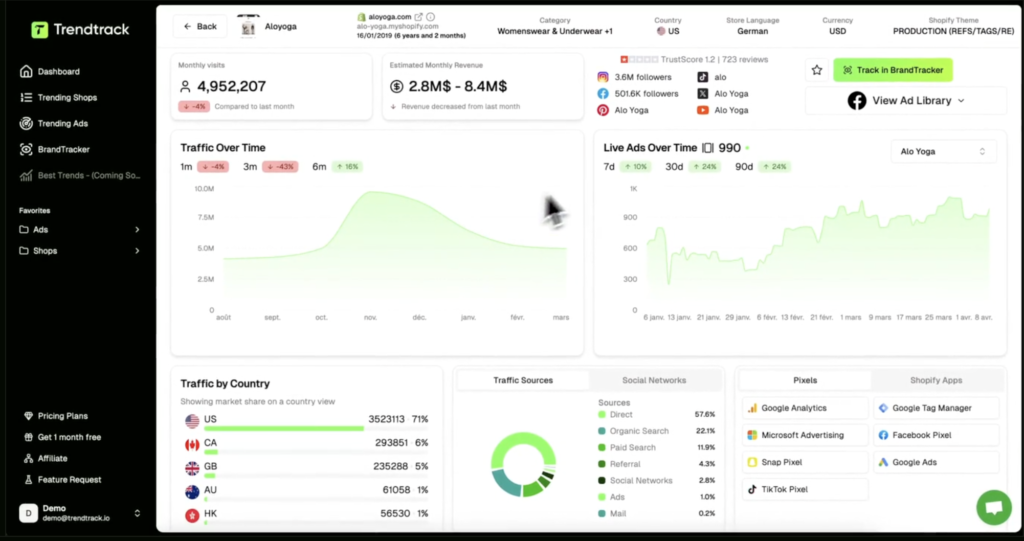This screenshot has height=541, width=1024.
Task: Click Facebook Pixel entry
Action: 936,435
